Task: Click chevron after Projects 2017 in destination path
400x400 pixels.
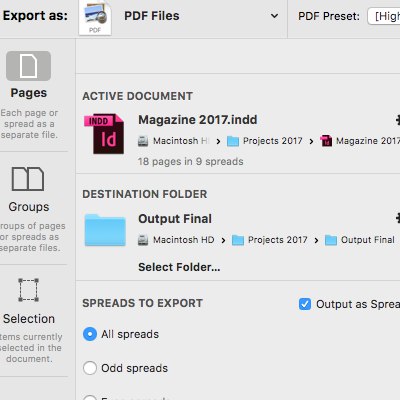Action: (316, 240)
